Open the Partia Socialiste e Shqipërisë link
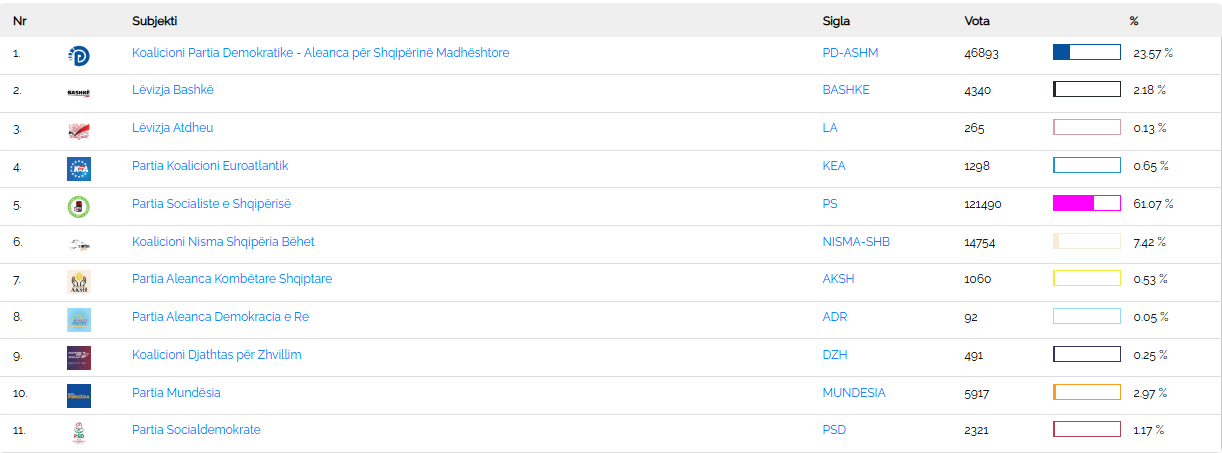Screen dimensions: 1222x453 (x=211, y=204)
